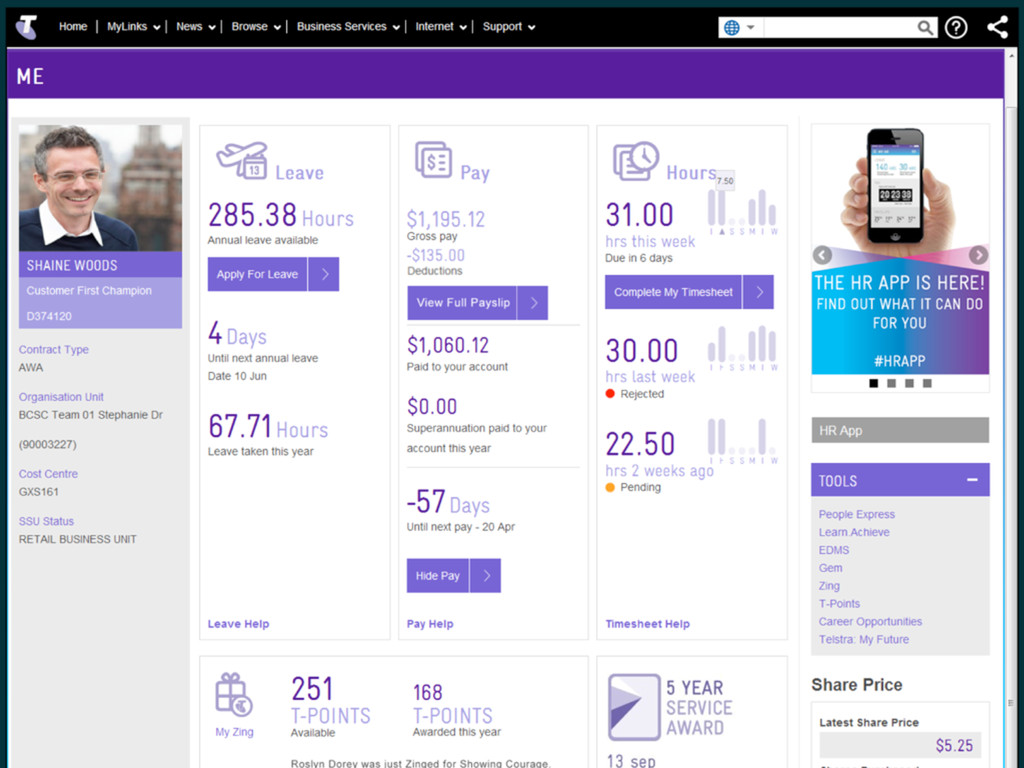Open the My Zing link
This screenshot has height=768, width=1024.
234,732
